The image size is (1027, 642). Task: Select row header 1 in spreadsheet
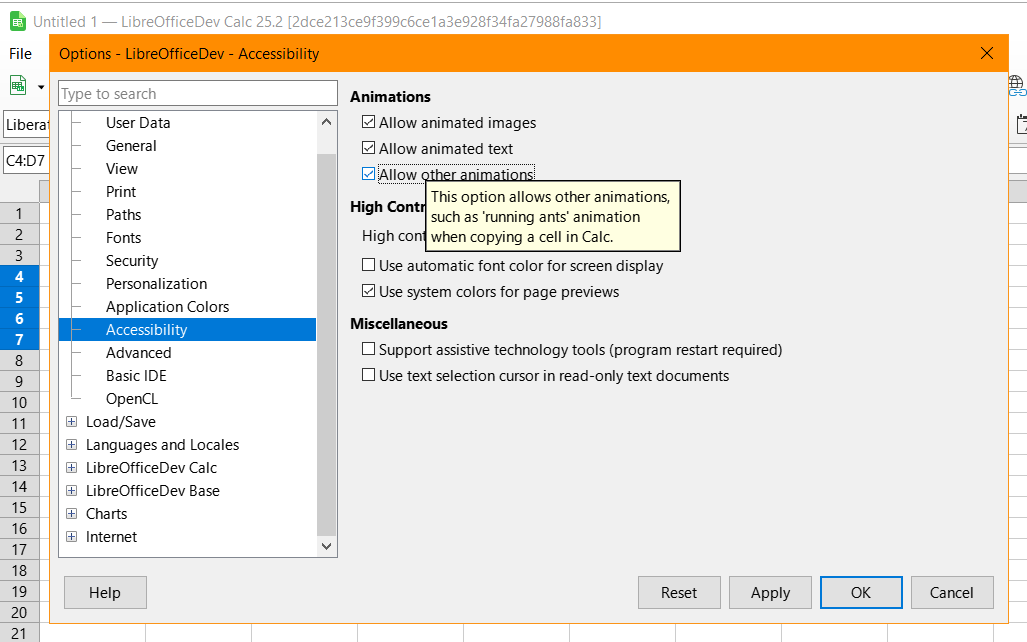(x=19, y=214)
